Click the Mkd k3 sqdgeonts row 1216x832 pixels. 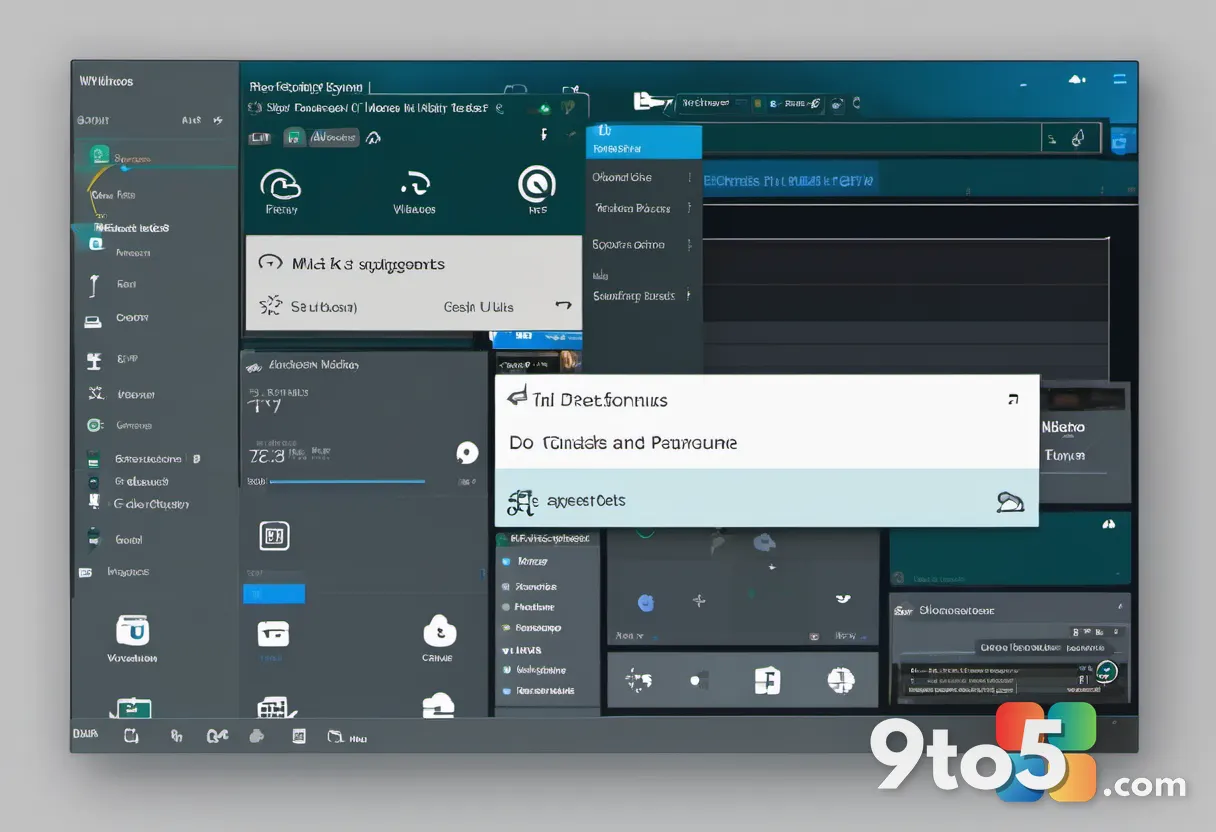click(x=413, y=264)
